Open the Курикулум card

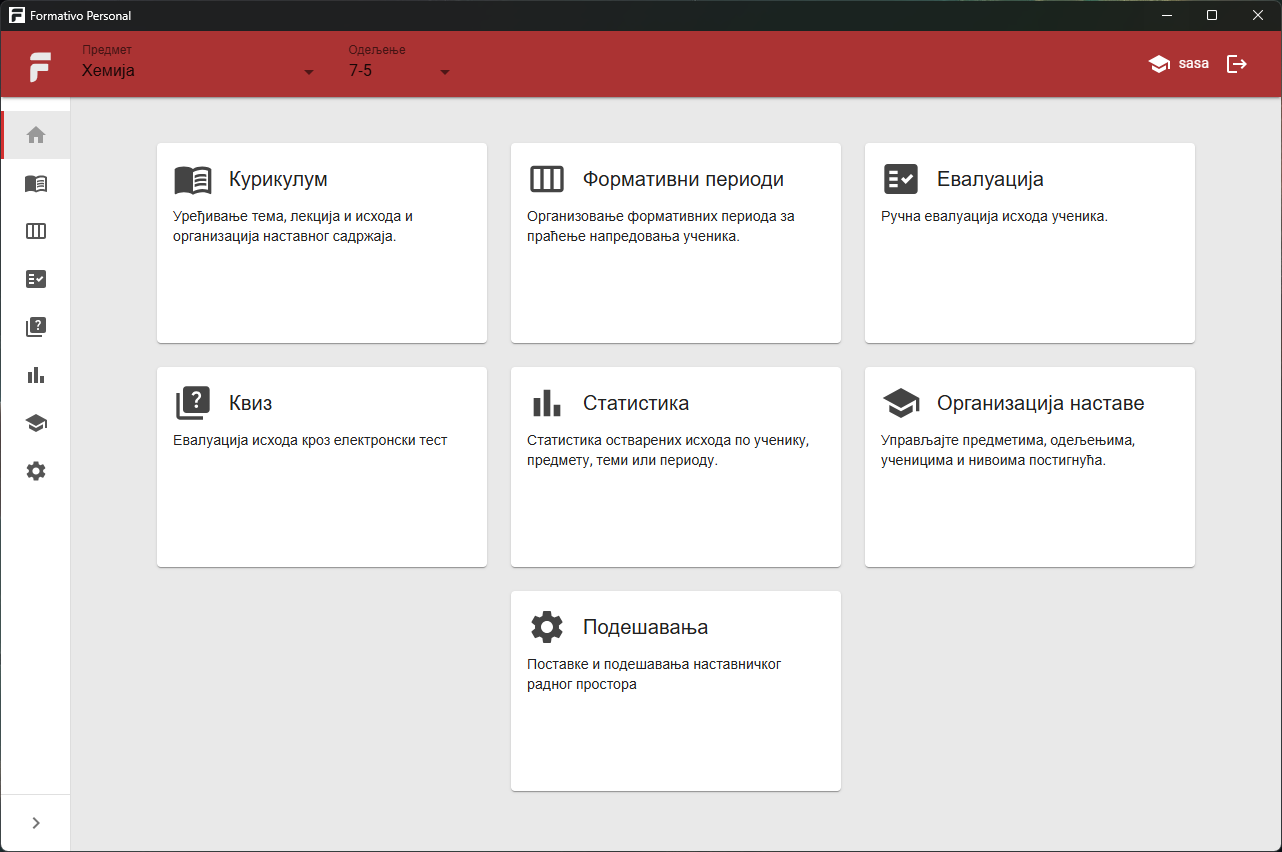[x=322, y=243]
